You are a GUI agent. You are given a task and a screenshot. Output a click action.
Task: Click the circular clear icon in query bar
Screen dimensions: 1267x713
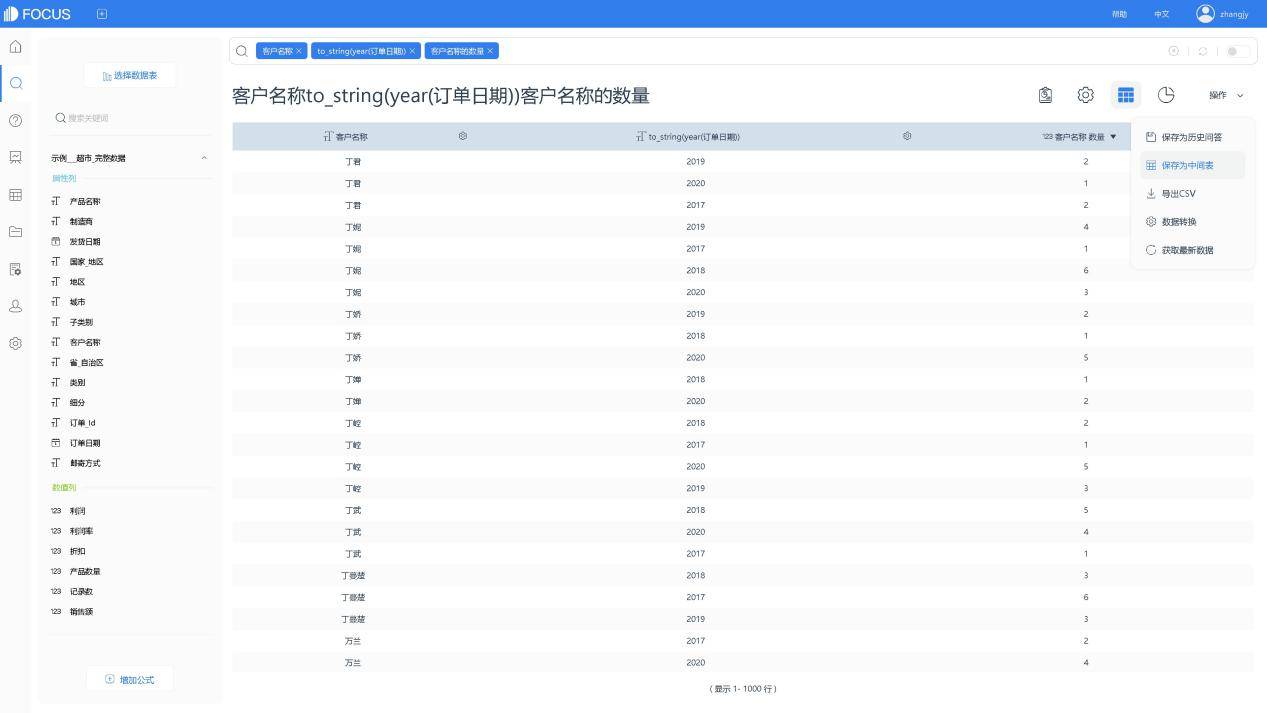click(x=1174, y=51)
